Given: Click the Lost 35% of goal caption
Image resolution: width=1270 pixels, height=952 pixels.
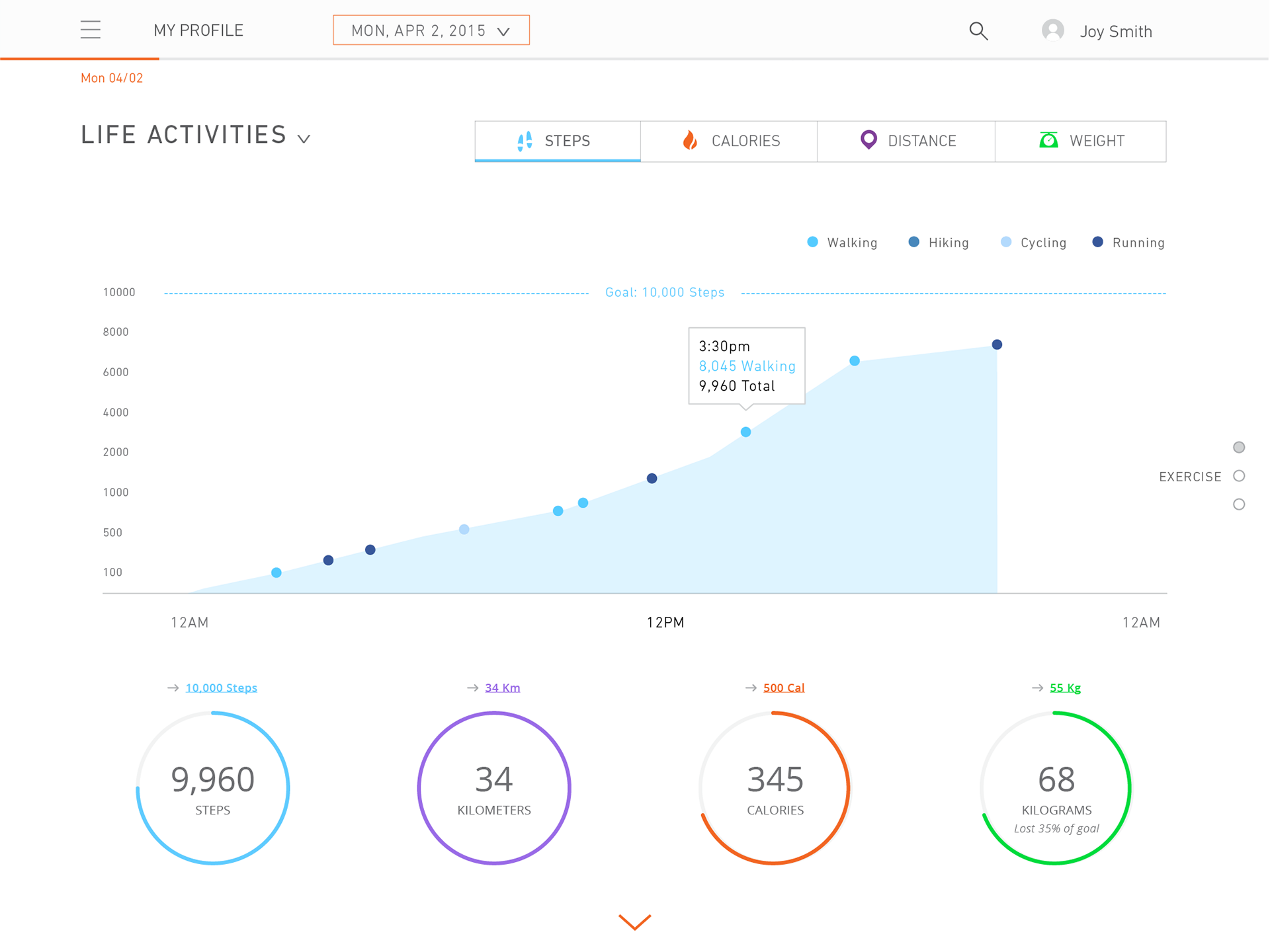Looking at the screenshot, I should [1056, 828].
